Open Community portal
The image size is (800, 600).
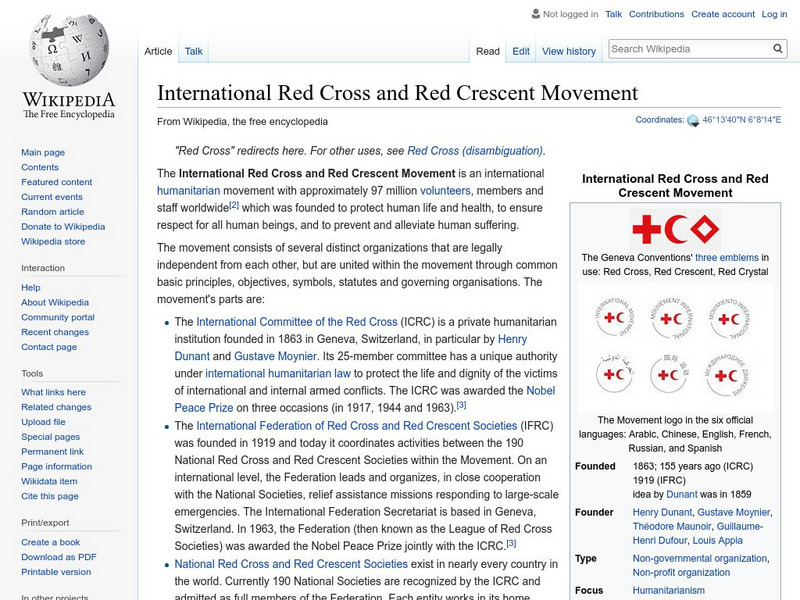pos(58,317)
